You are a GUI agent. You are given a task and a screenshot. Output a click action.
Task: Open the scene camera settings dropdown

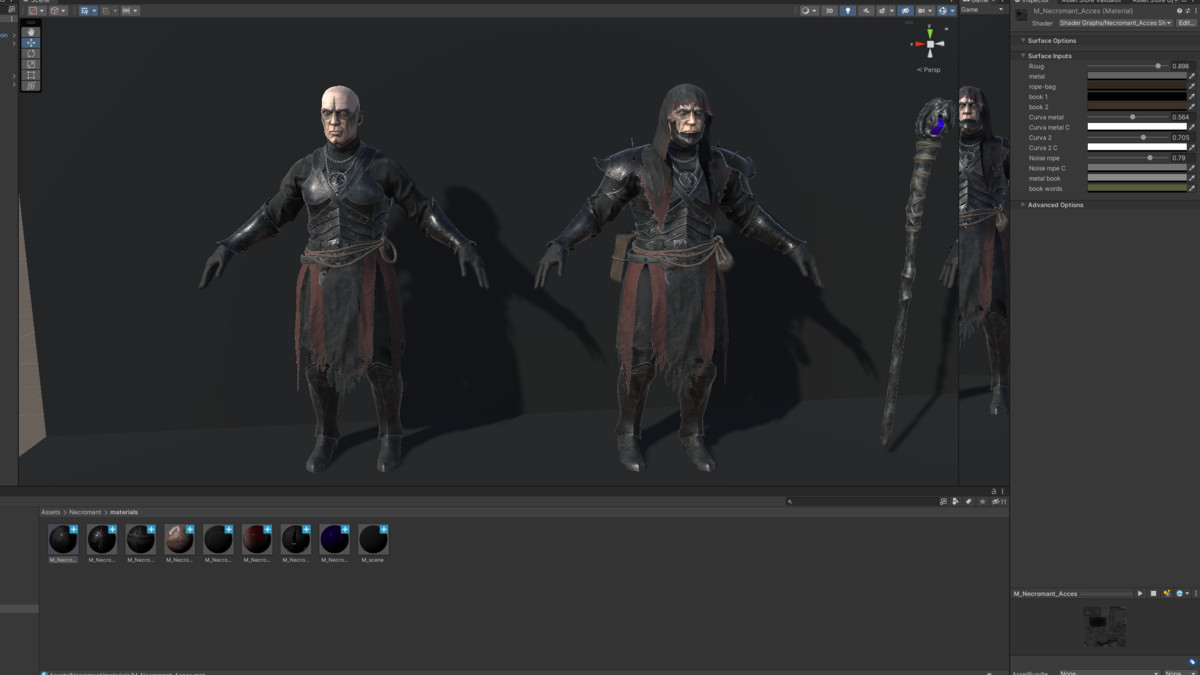point(925,11)
